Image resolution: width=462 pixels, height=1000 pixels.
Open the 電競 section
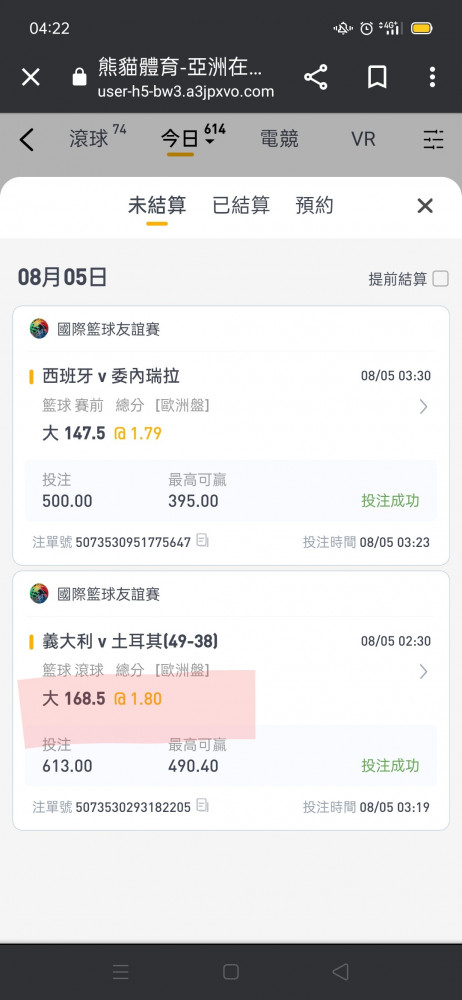(x=279, y=139)
